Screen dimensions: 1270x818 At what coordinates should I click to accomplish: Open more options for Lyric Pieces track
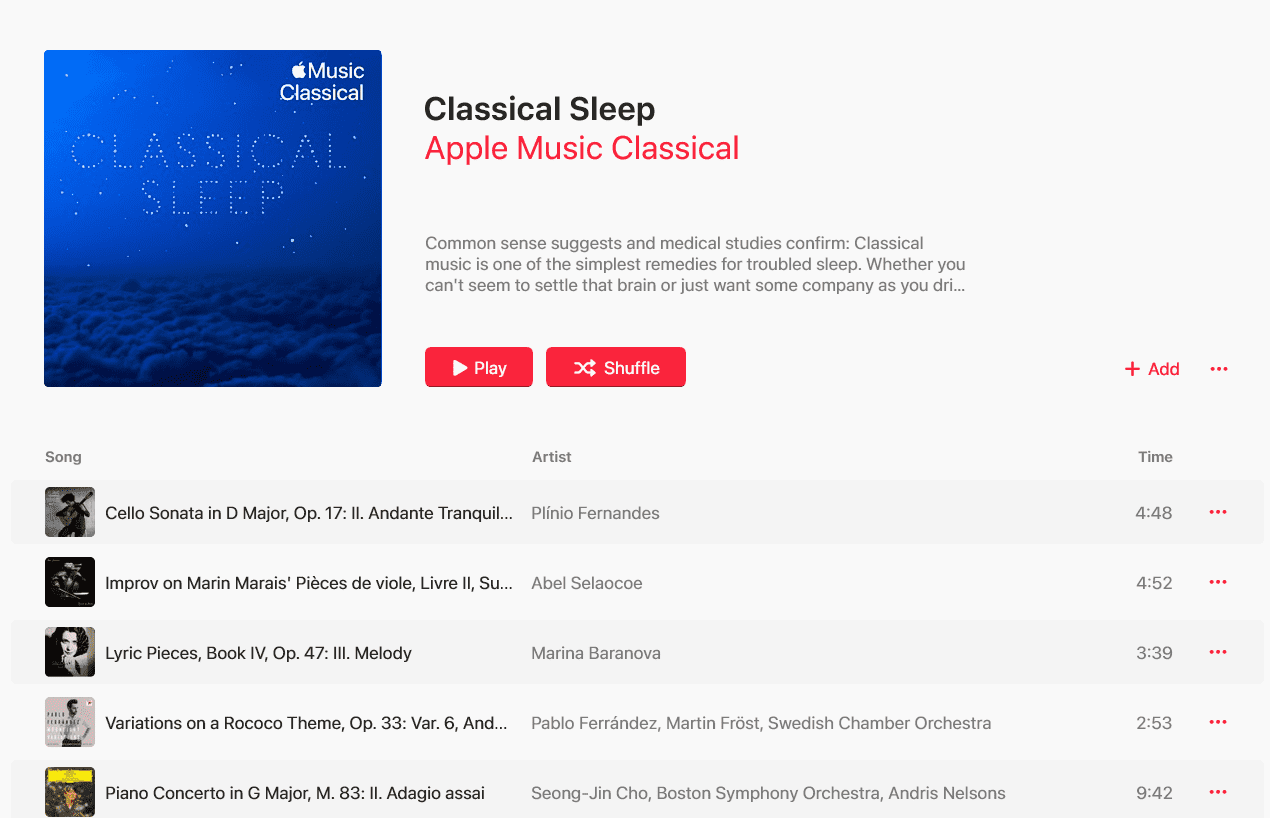1217,652
